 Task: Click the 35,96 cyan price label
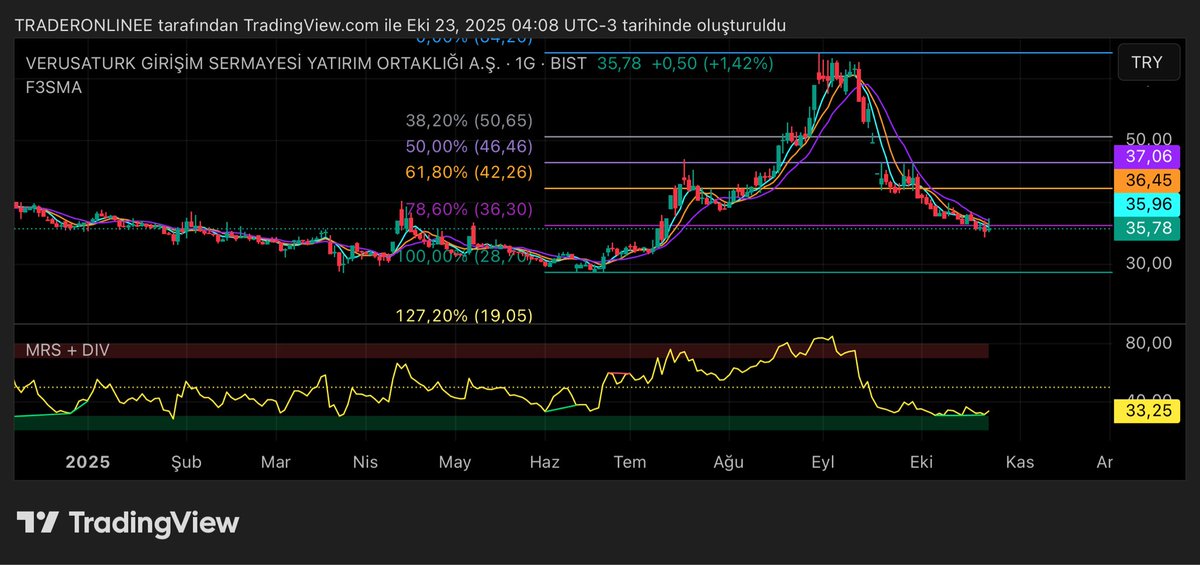pos(1147,204)
